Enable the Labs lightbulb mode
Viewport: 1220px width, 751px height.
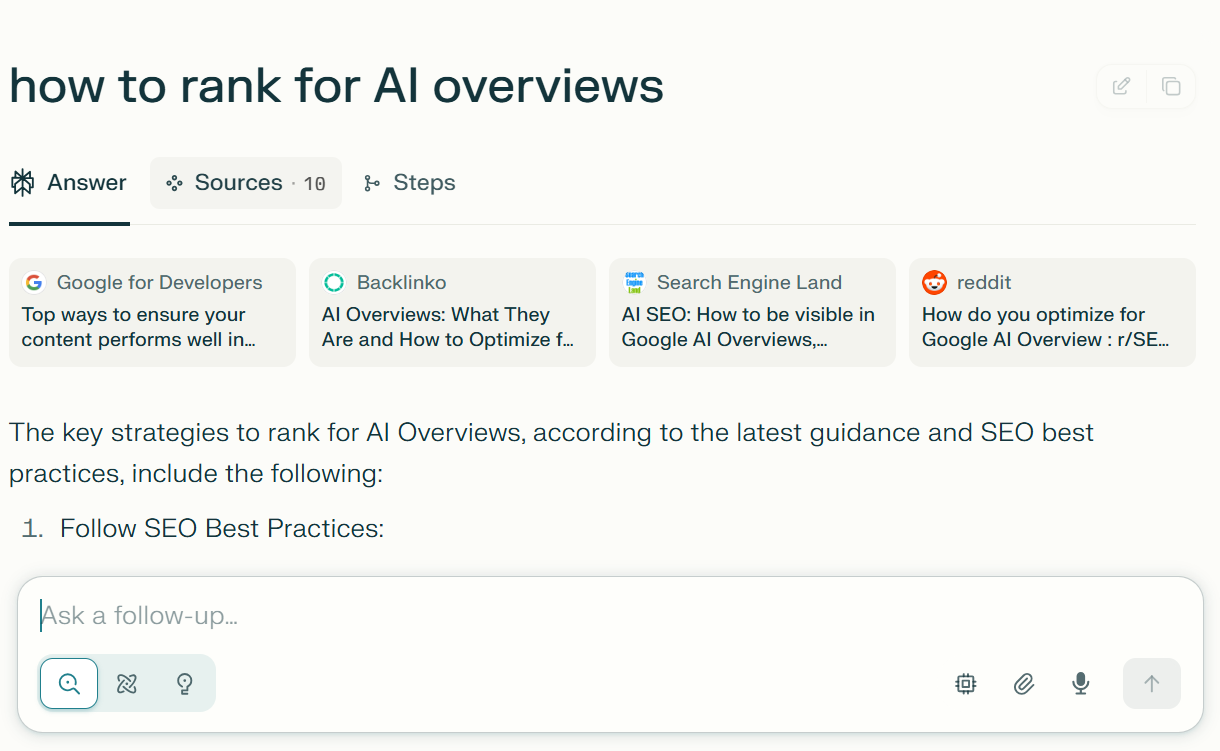tap(185, 684)
